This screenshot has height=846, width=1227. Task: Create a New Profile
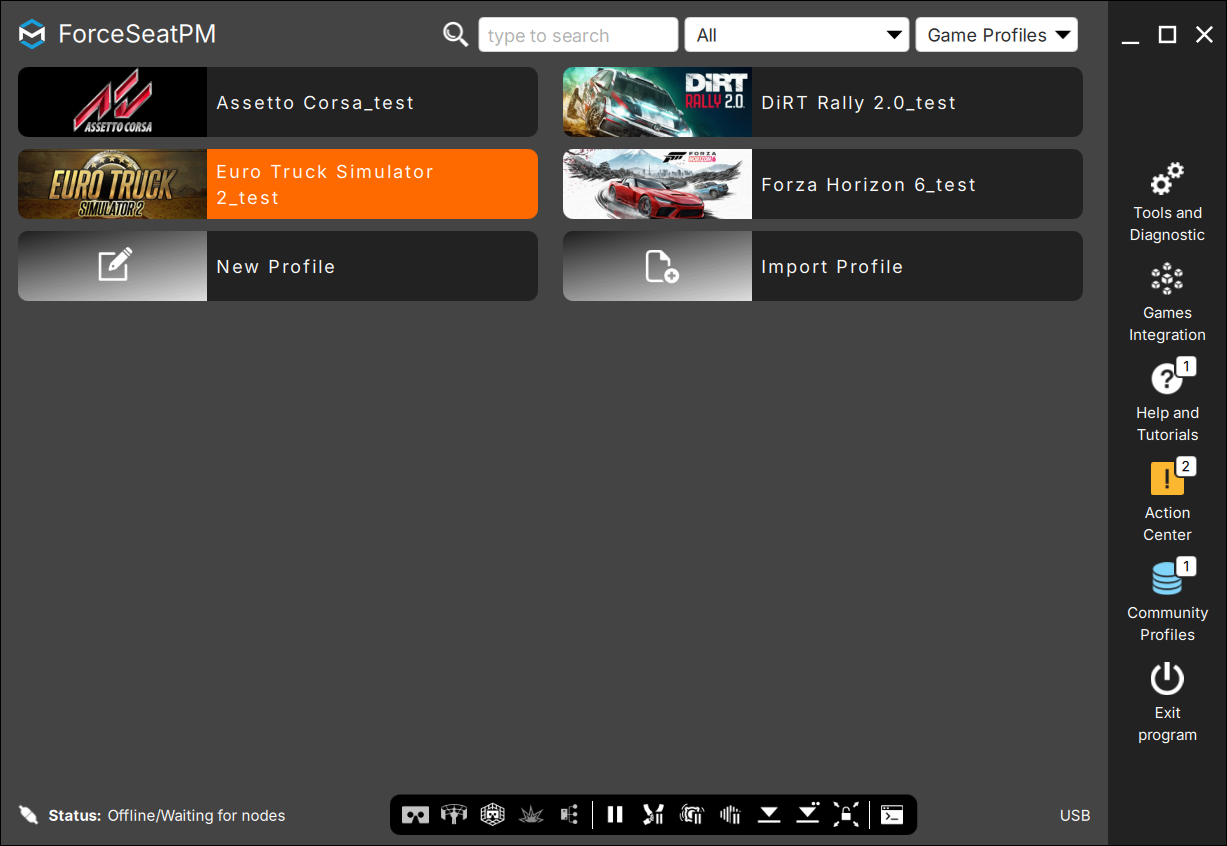coord(278,266)
